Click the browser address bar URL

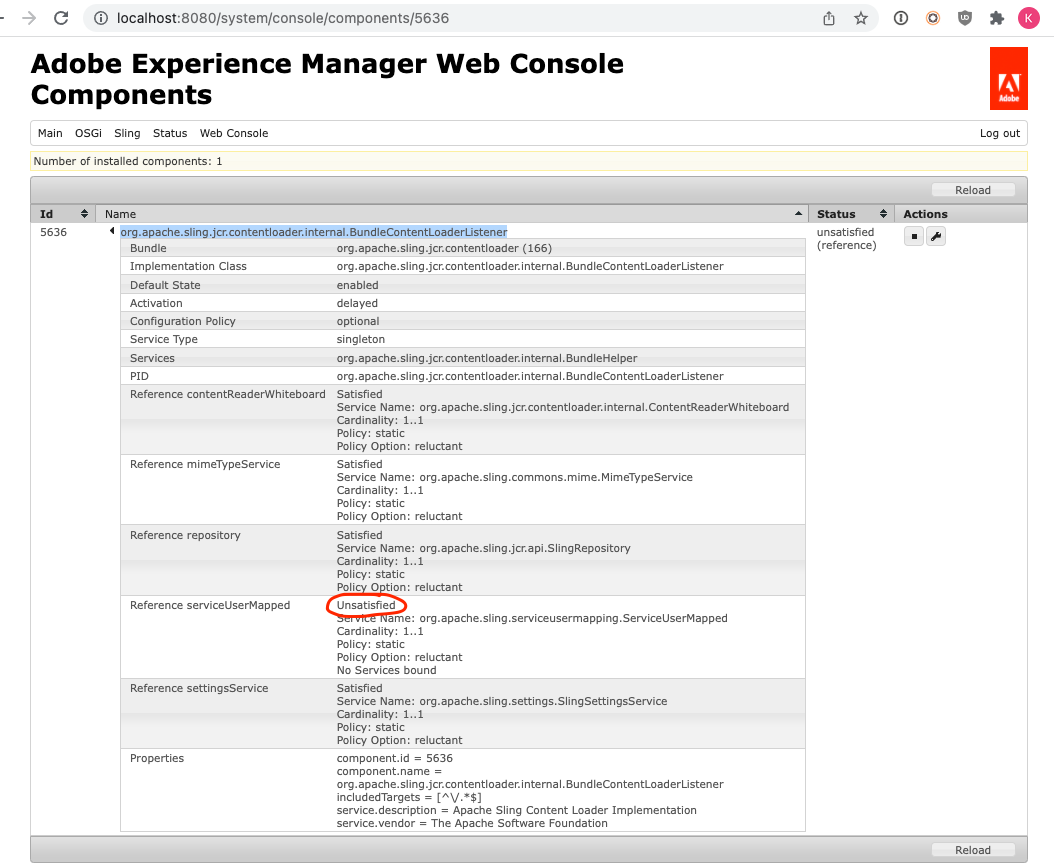pyautogui.click(x=282, y=18)
